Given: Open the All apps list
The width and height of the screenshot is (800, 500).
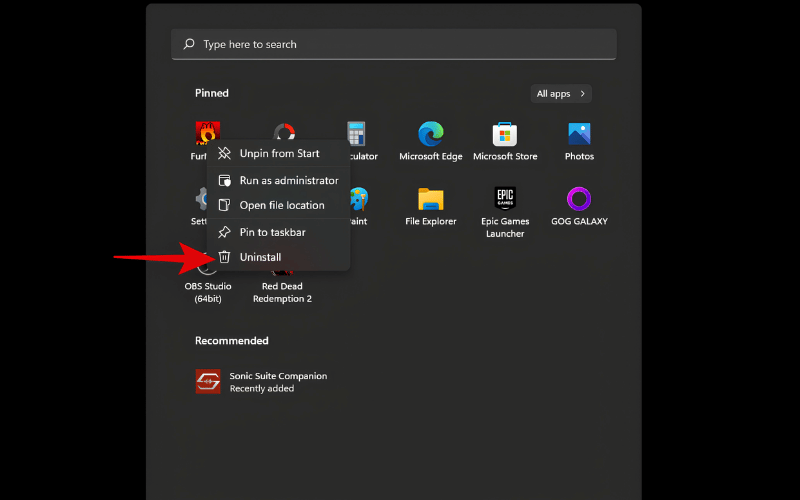Looking at the screenshot, I should (x=561, y=94).
